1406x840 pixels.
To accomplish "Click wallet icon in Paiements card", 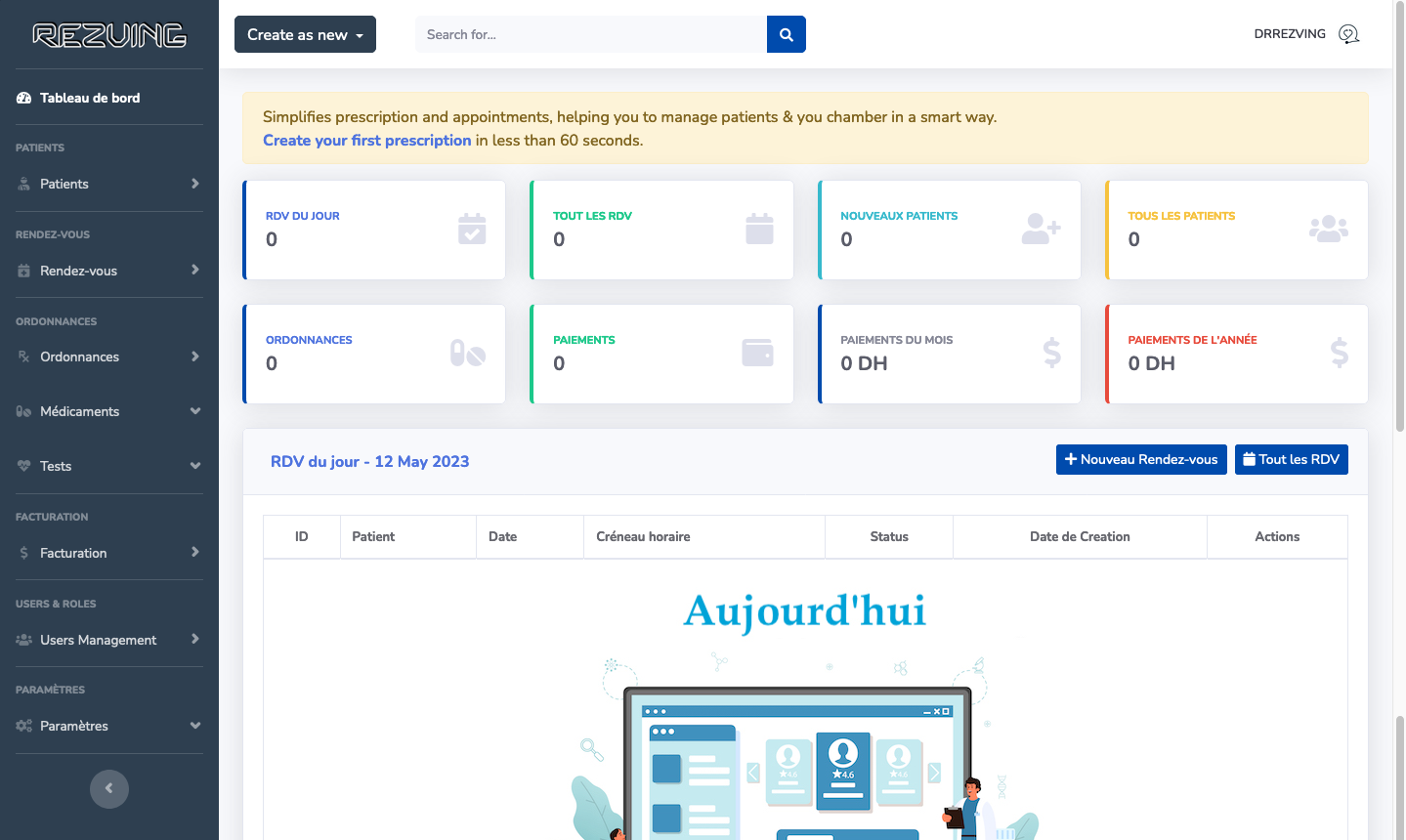I will (x=758, y=353).
